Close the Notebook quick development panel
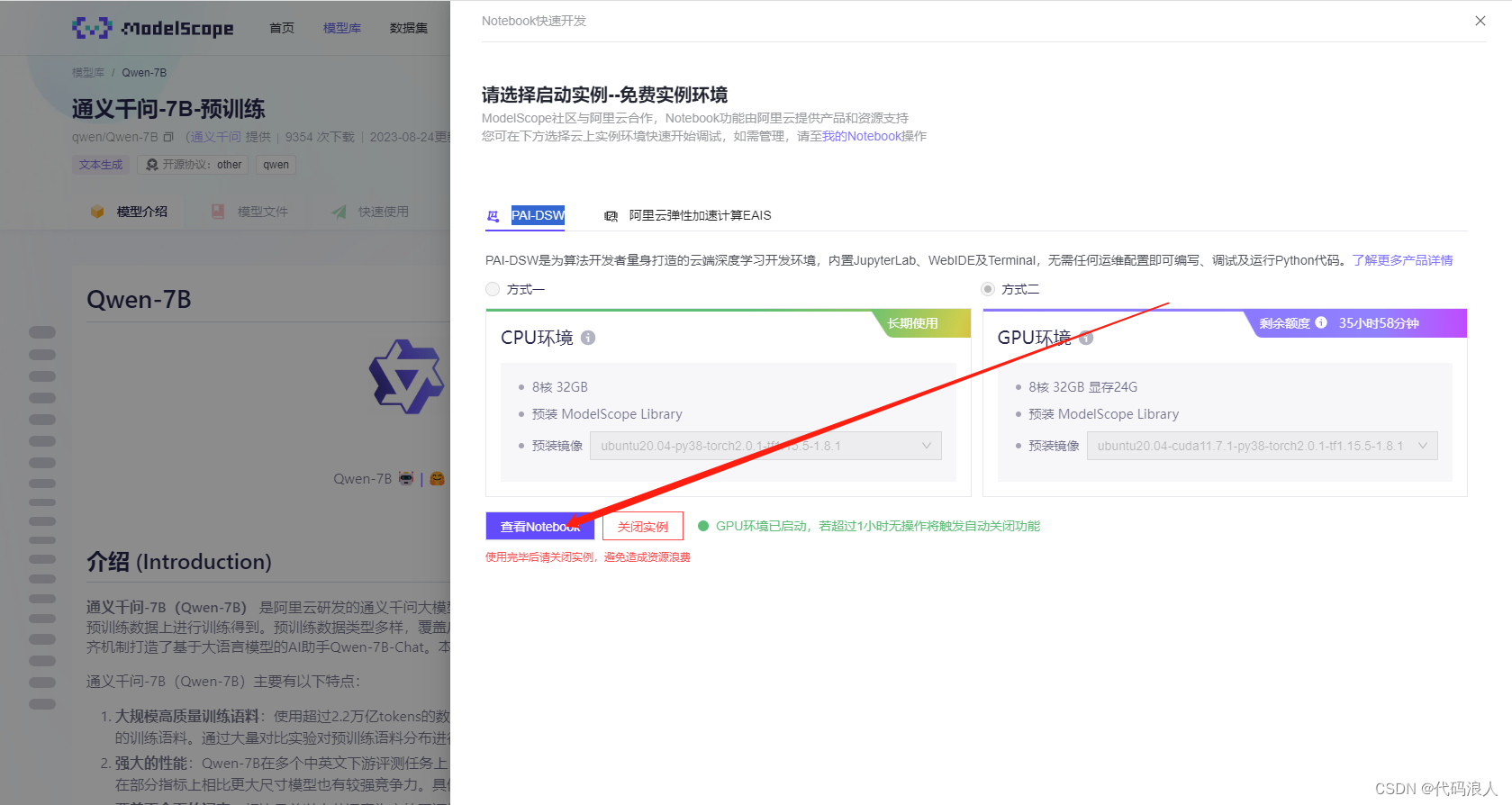1512x805 pixels. click(1480, 21)
